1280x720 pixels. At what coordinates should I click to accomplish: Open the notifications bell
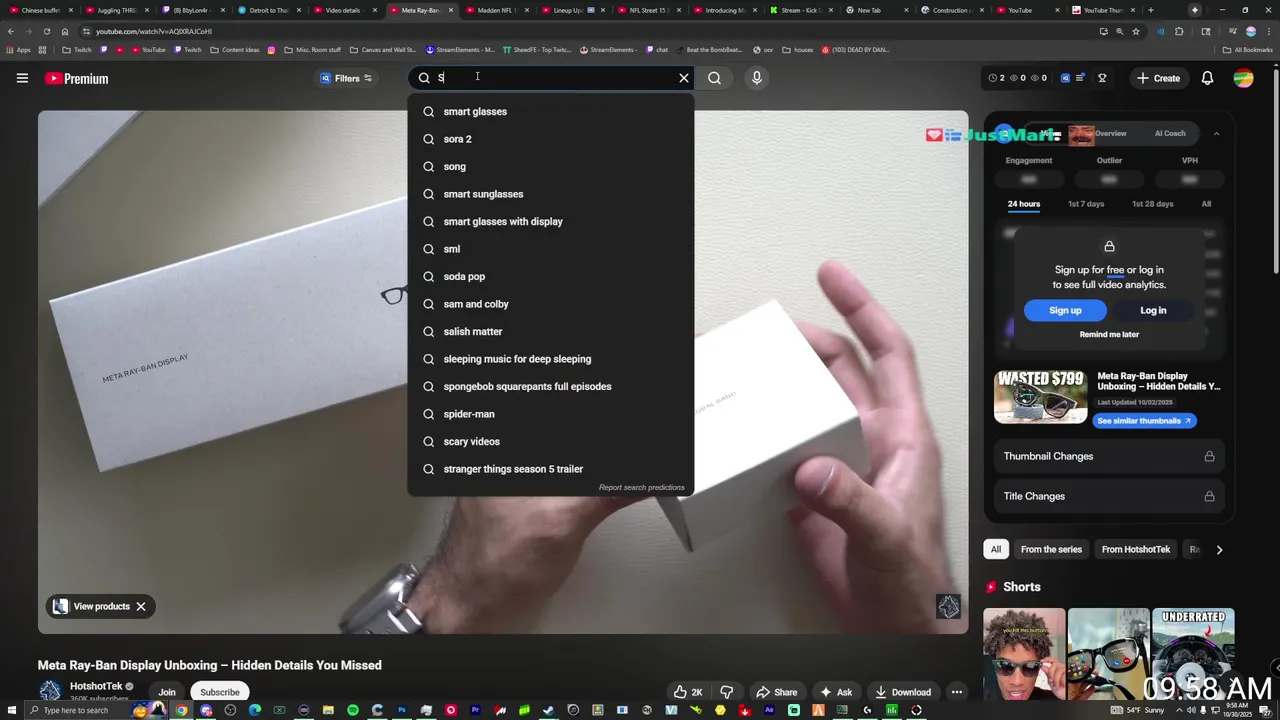pyautogui.click(x=1207, y=78)
